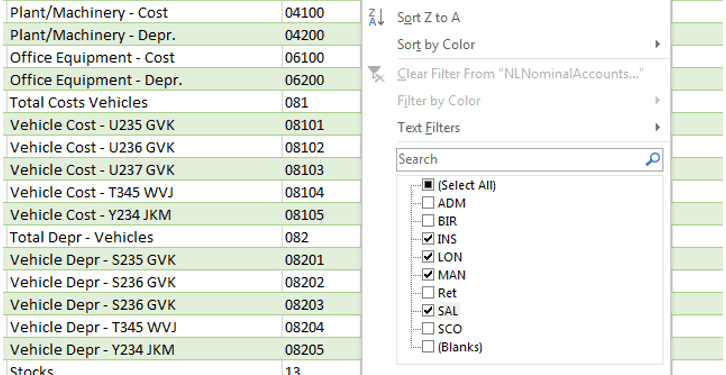Select account code cell 08202
This screenshot has height=375, width=726.
click(321, 282)
